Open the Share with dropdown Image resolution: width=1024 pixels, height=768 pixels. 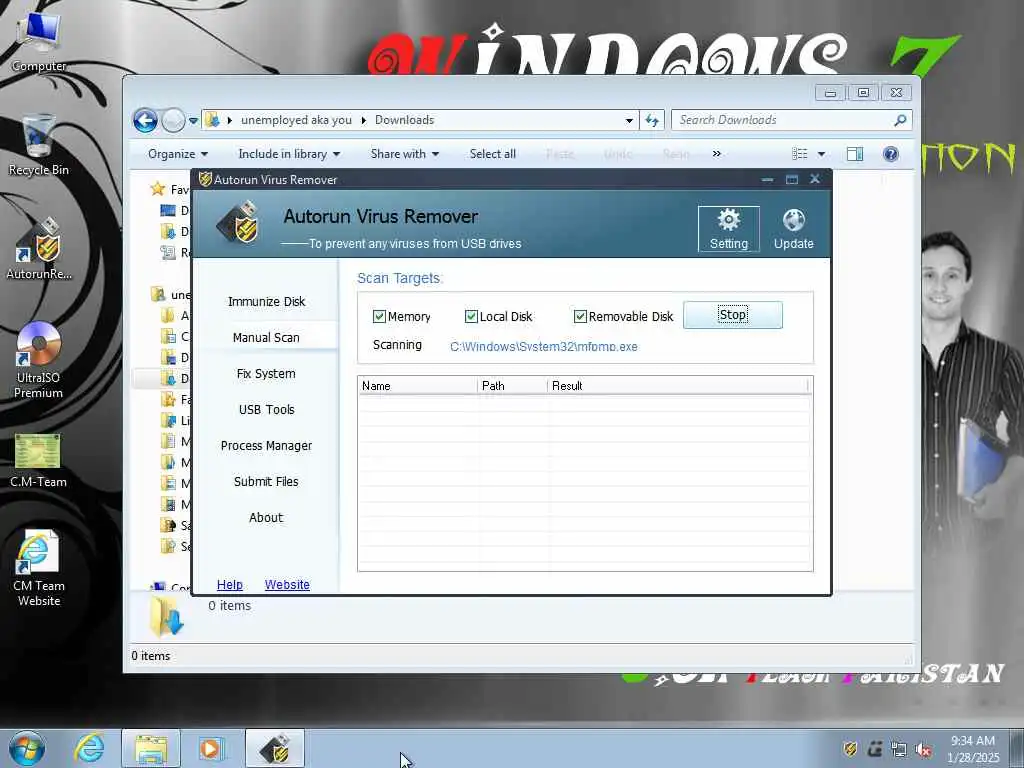pos(404,154)
